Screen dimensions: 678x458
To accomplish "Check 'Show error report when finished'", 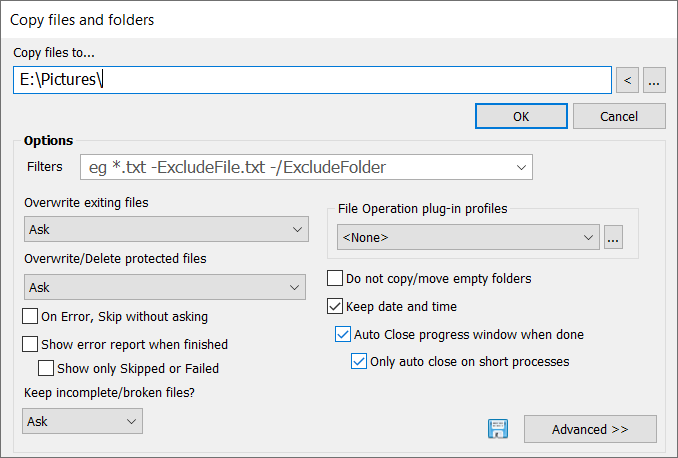I will 31,344.
